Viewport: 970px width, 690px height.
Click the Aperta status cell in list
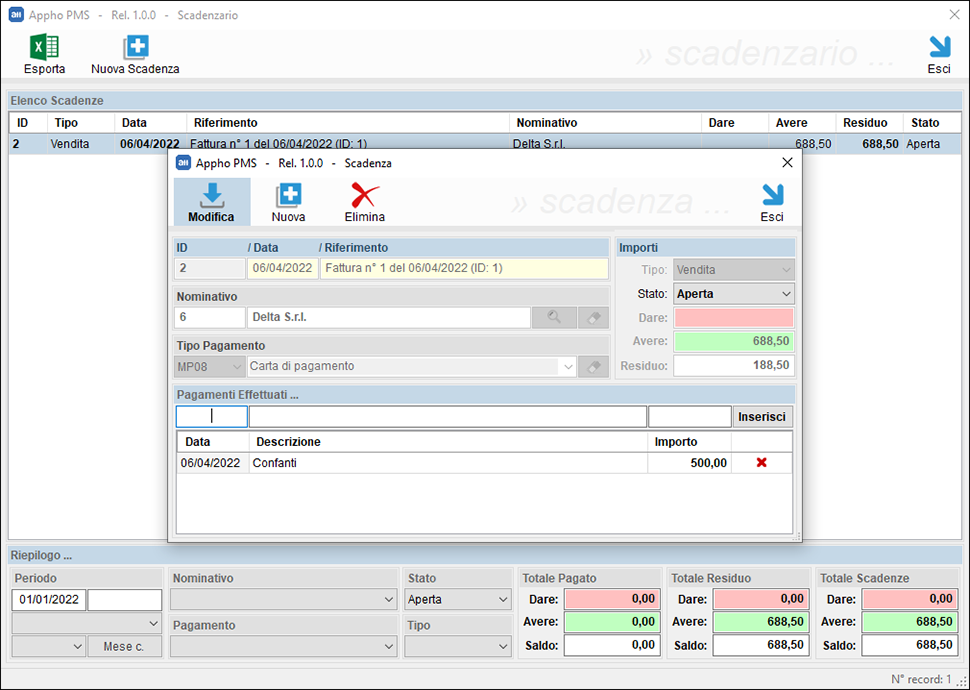click(932, 144)
